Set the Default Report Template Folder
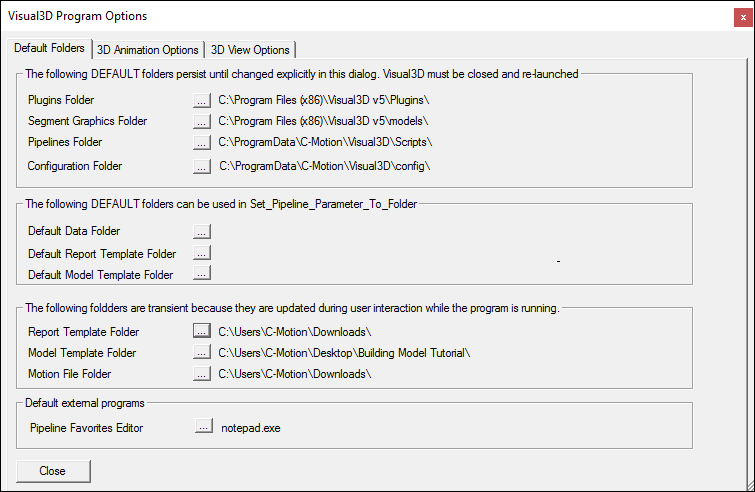Screen dimensions: 755x492 pyautogui.click(x=202, y=253)
